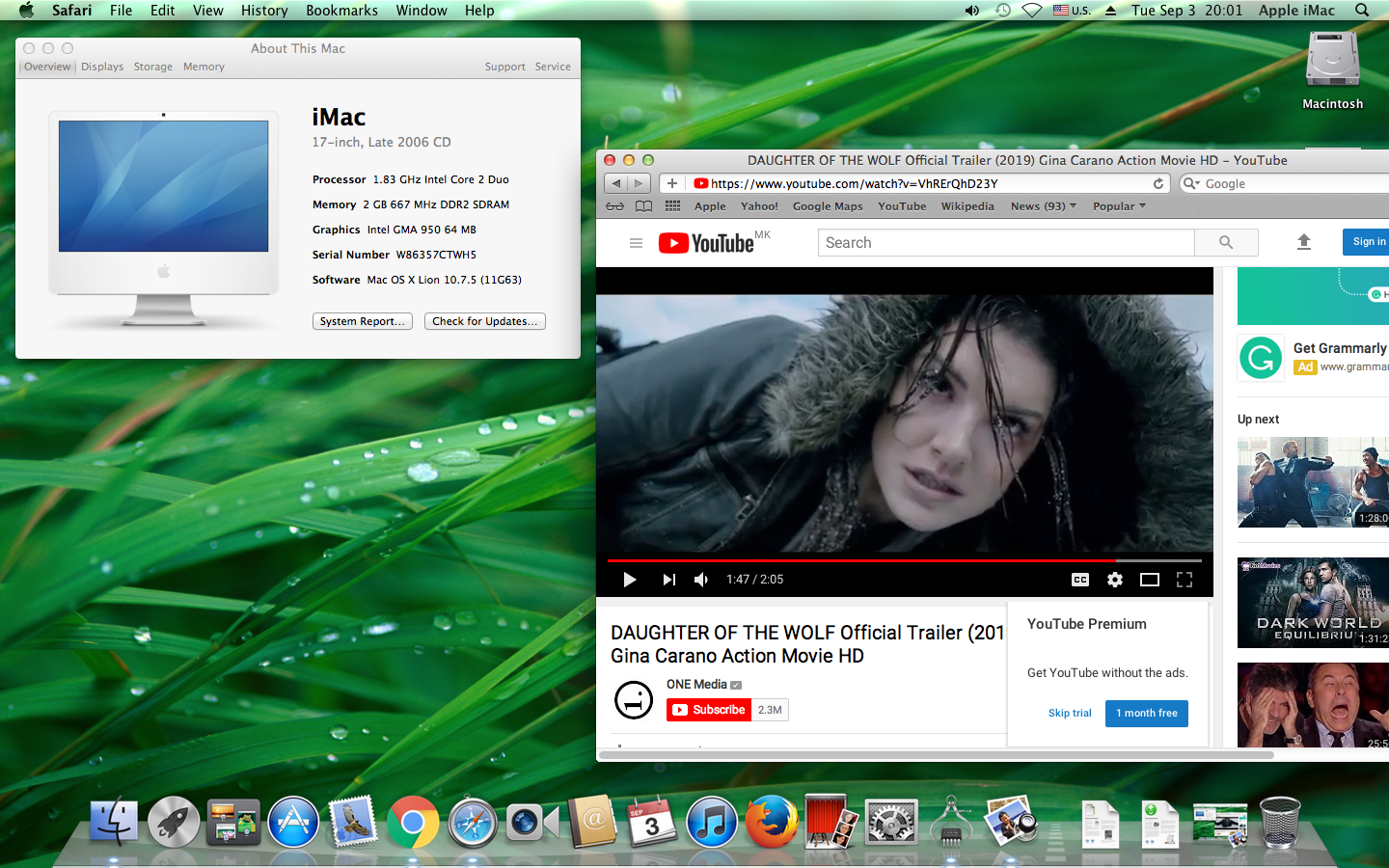Screen dimensions: 1389x868
Task: Click the volume icon in menu bar
Action: tap(972, 11)
